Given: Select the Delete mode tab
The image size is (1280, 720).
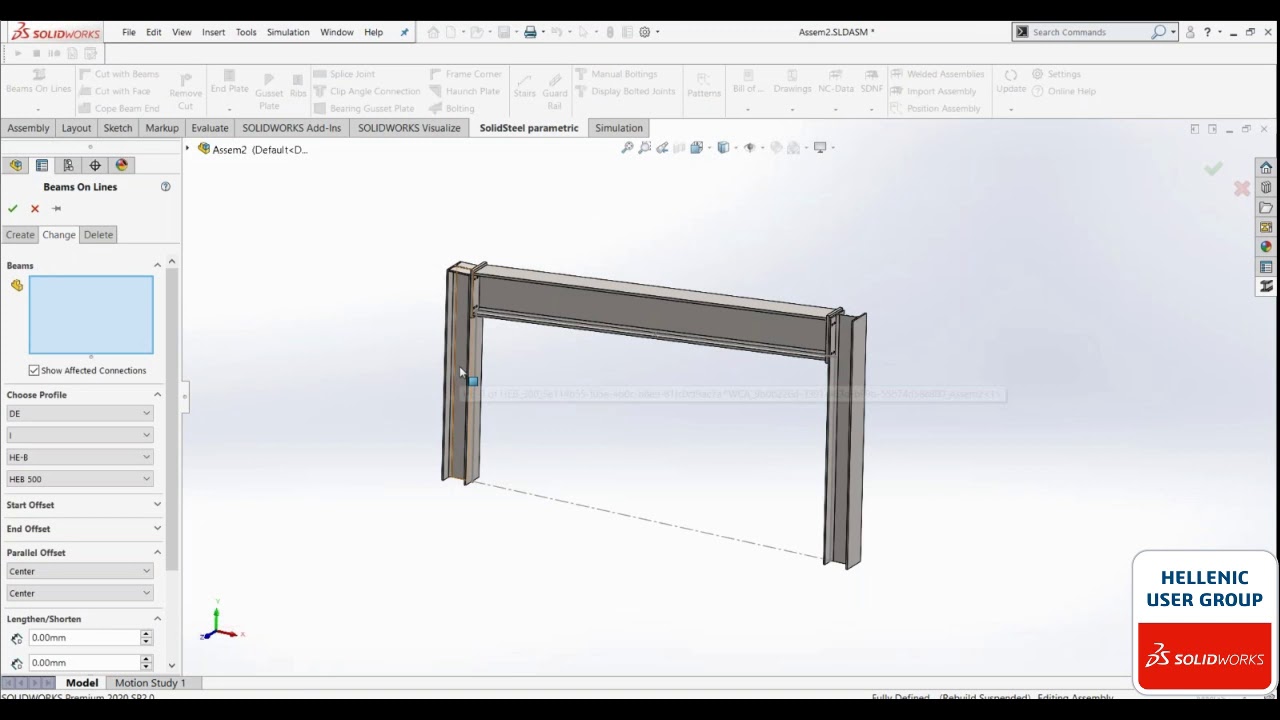Looking at the screenshot, I should tap(98, 235).
